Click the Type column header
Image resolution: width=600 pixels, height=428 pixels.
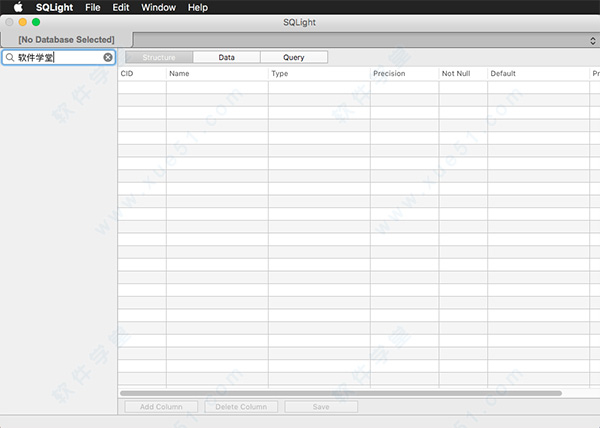319,73
